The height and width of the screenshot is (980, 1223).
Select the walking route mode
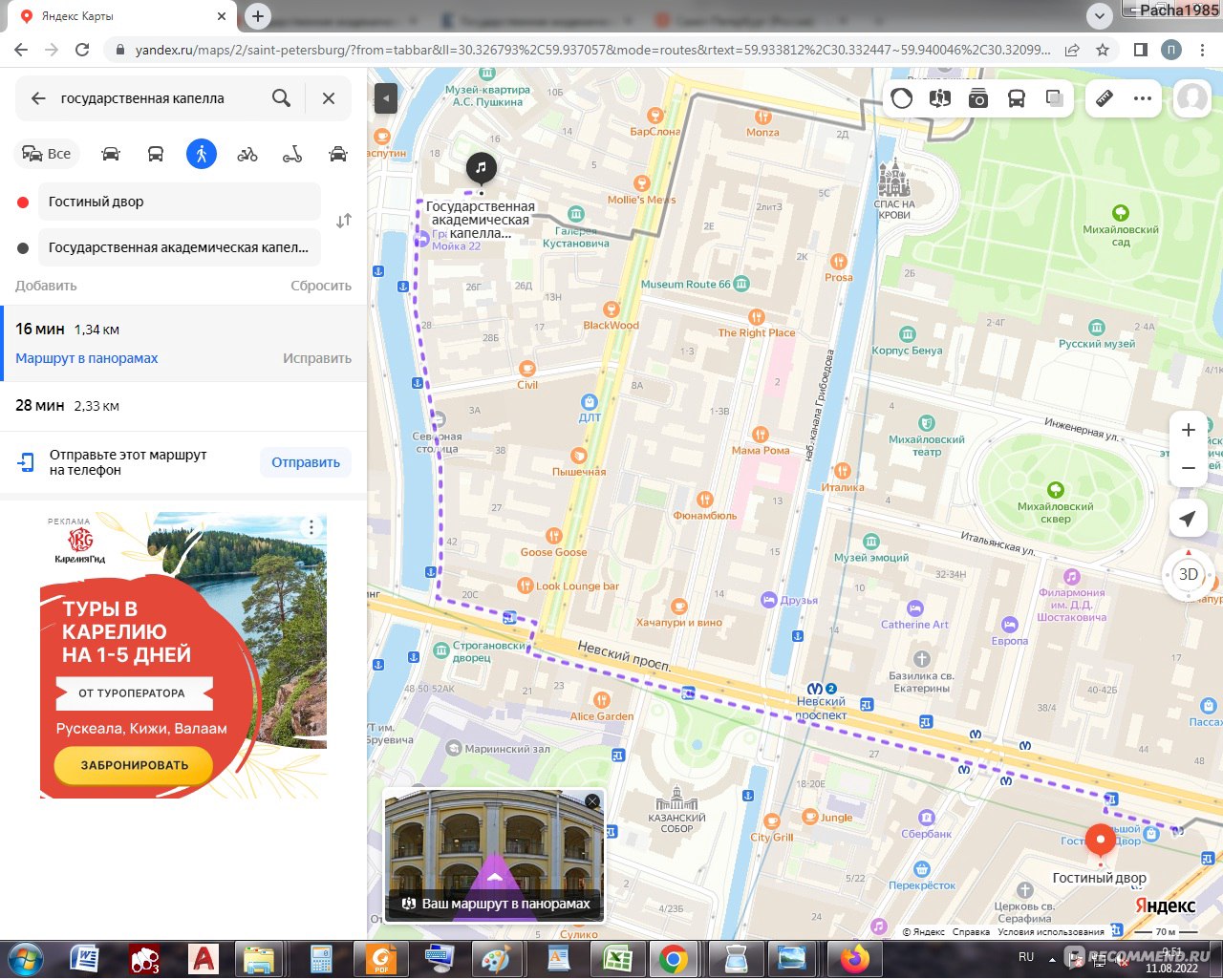pyautogui.click(x=202, y=154)
